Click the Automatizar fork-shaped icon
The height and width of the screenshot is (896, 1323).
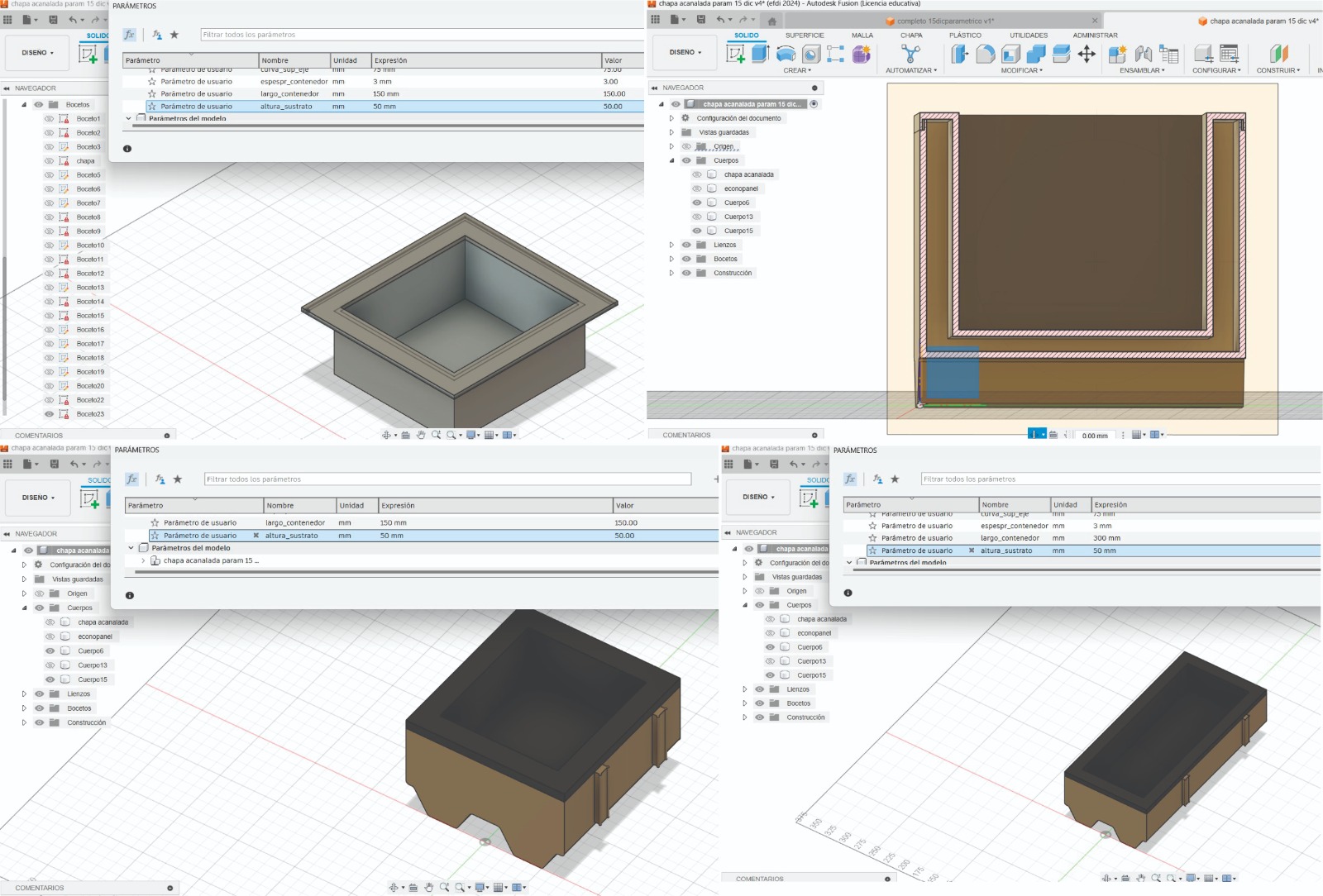910,54
